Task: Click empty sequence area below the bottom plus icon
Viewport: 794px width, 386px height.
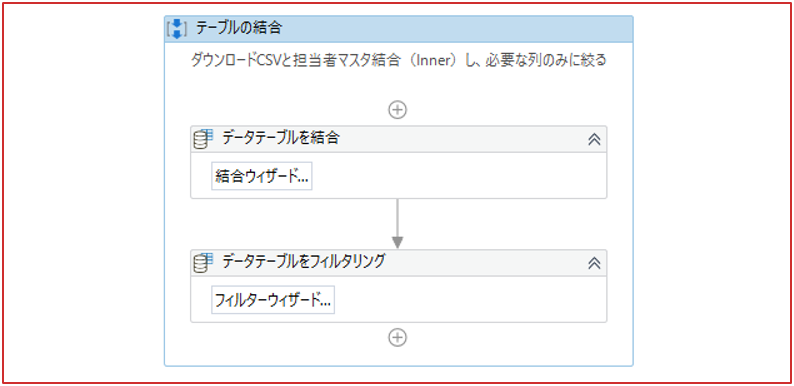Action: [x=398, y=357]
